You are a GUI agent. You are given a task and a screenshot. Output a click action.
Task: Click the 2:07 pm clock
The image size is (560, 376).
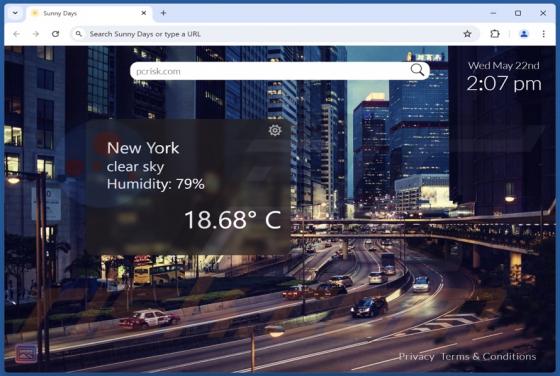[504, 84]
